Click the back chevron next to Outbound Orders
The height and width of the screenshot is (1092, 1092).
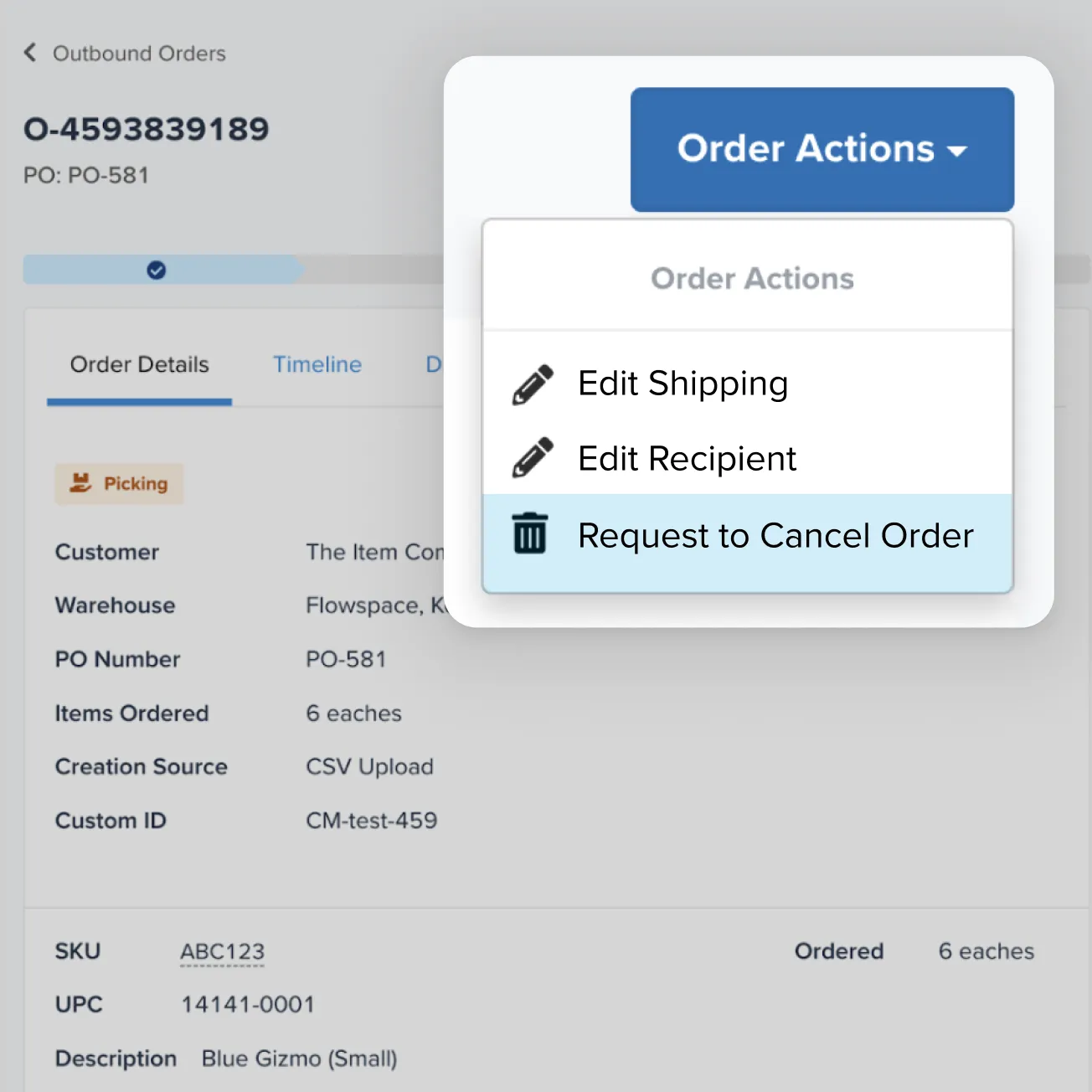29,52
